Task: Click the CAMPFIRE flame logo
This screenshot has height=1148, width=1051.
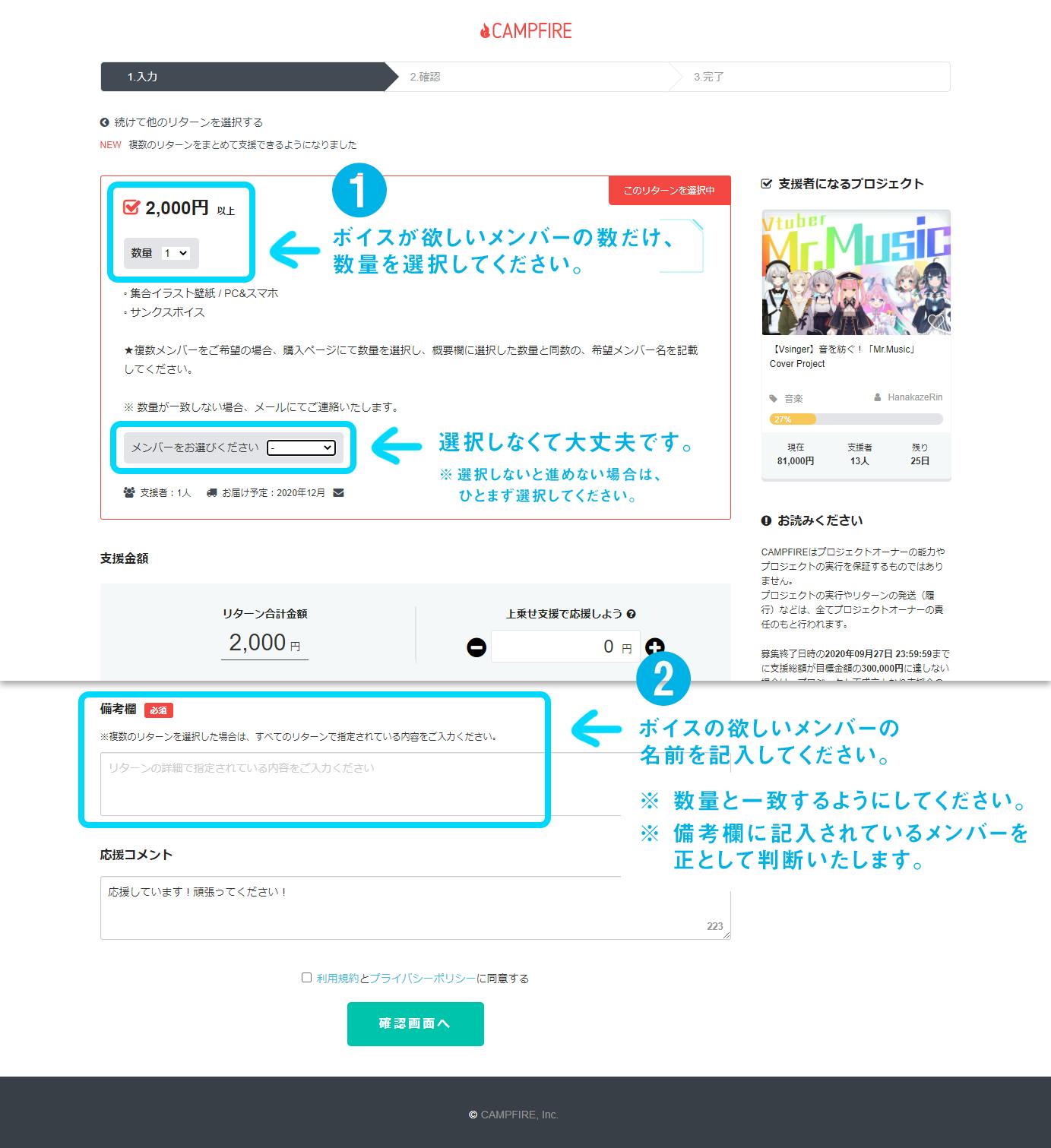Action: pyautogui.click(x=485, y=31)
